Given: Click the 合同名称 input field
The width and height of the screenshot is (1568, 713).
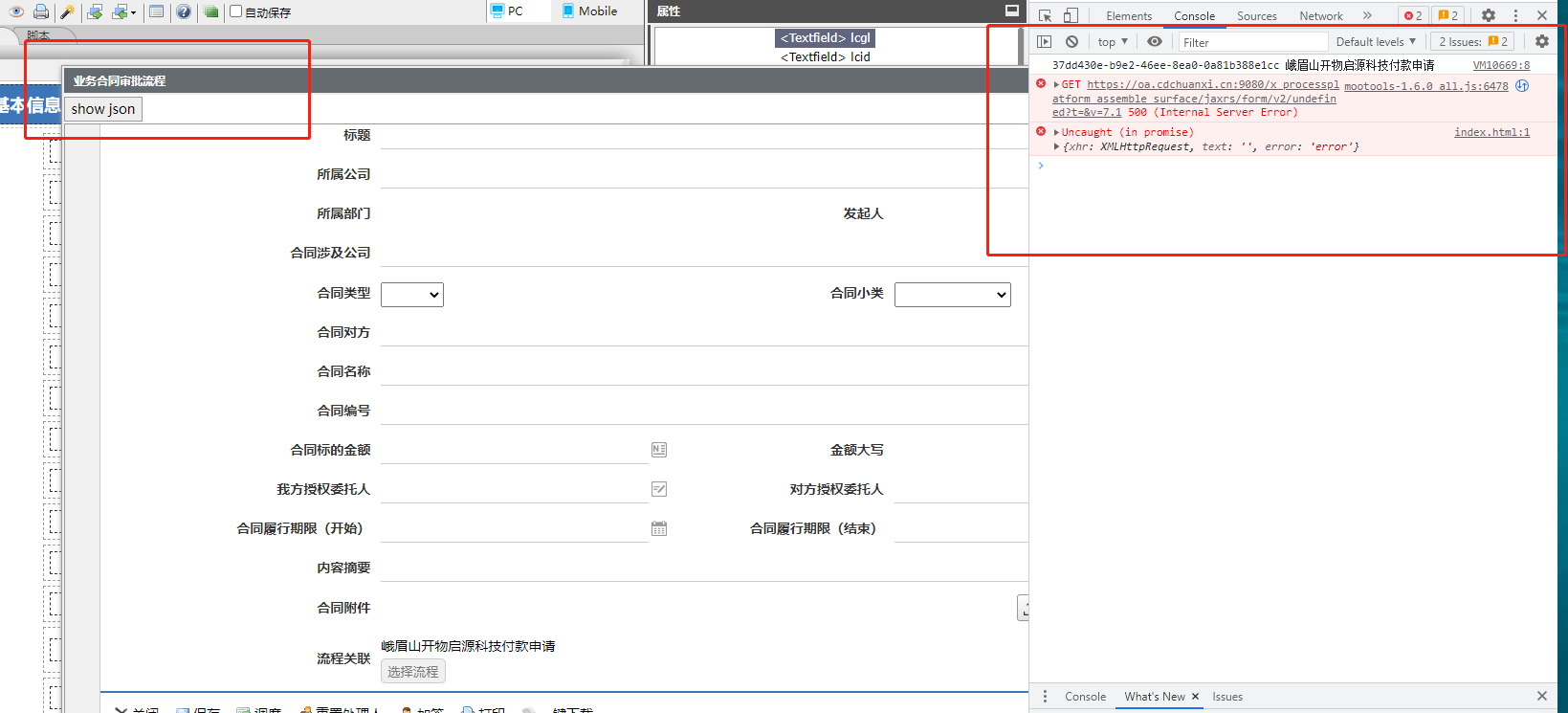Looking at the screenshot, I should tap(704, 372).
